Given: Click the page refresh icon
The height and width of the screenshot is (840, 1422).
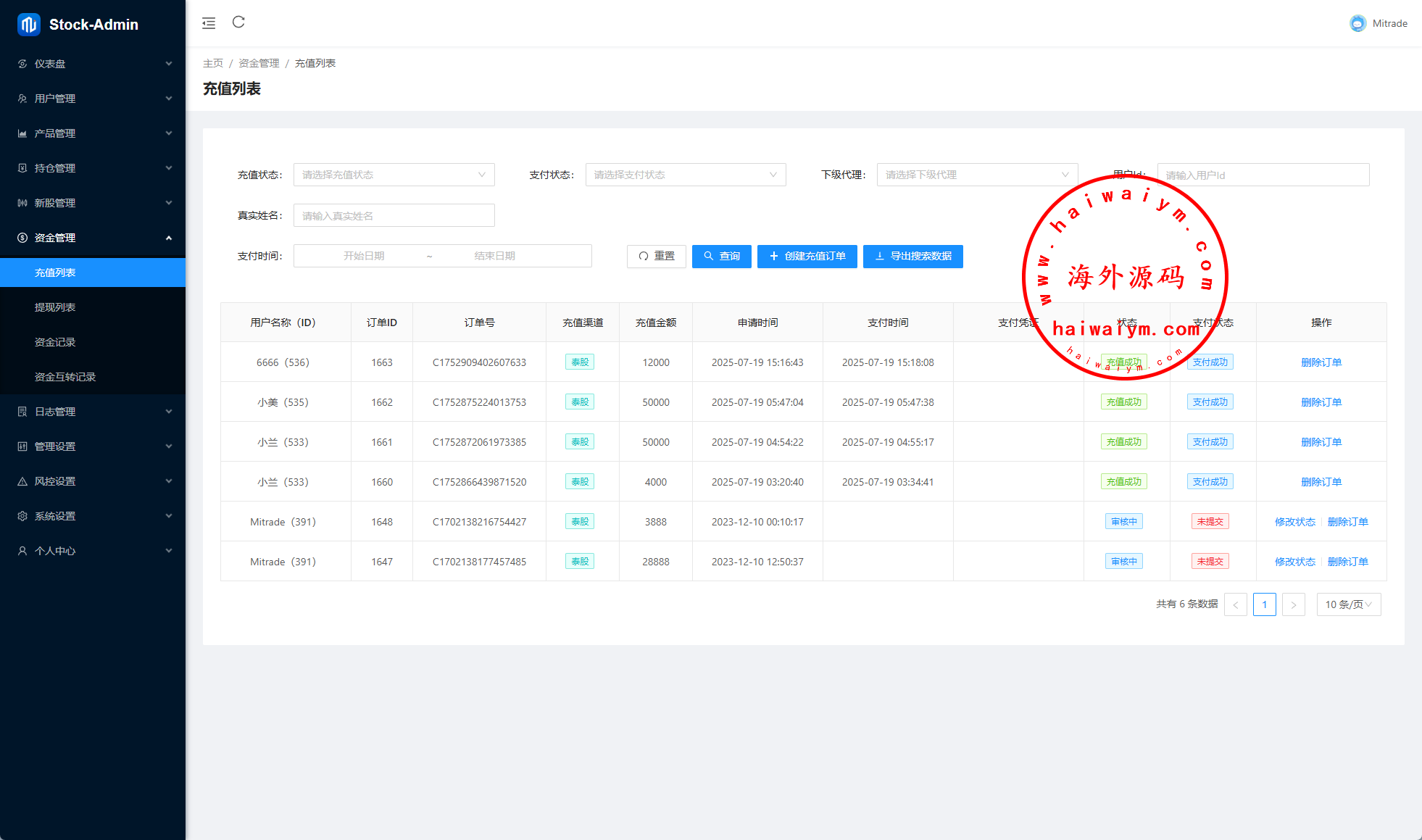Looking at the screenshot, I should tap(238, 22).
